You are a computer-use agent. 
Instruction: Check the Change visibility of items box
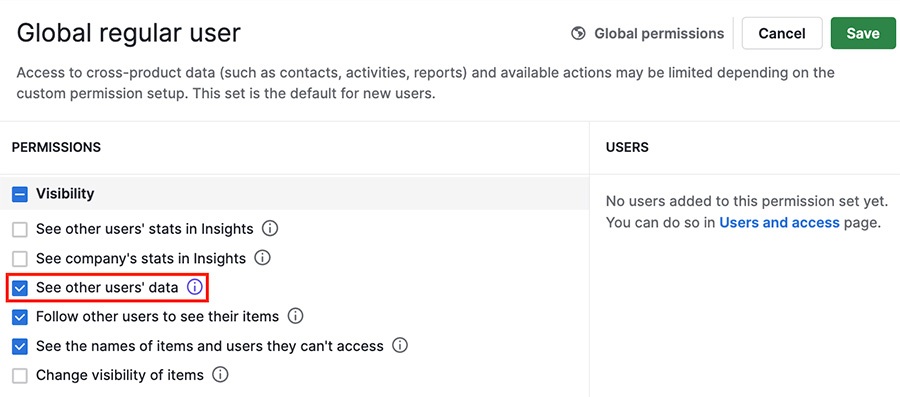coord(20,376)
